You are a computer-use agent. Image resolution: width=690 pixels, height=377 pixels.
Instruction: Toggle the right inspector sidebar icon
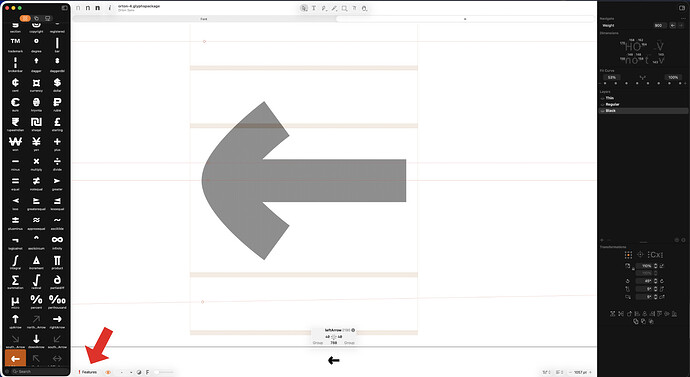pyautogui.click(x=683, y=8)
